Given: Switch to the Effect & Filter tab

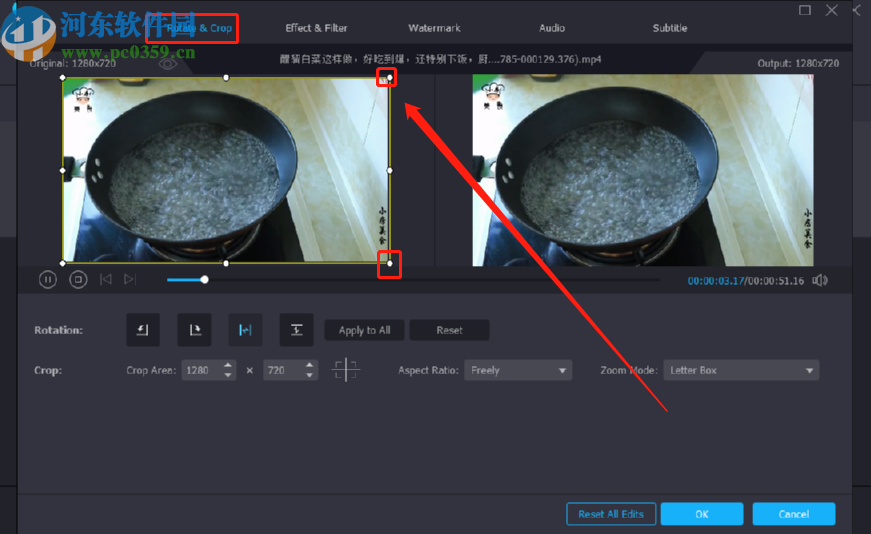Looking at the screenshot, I should coord(316,28).
